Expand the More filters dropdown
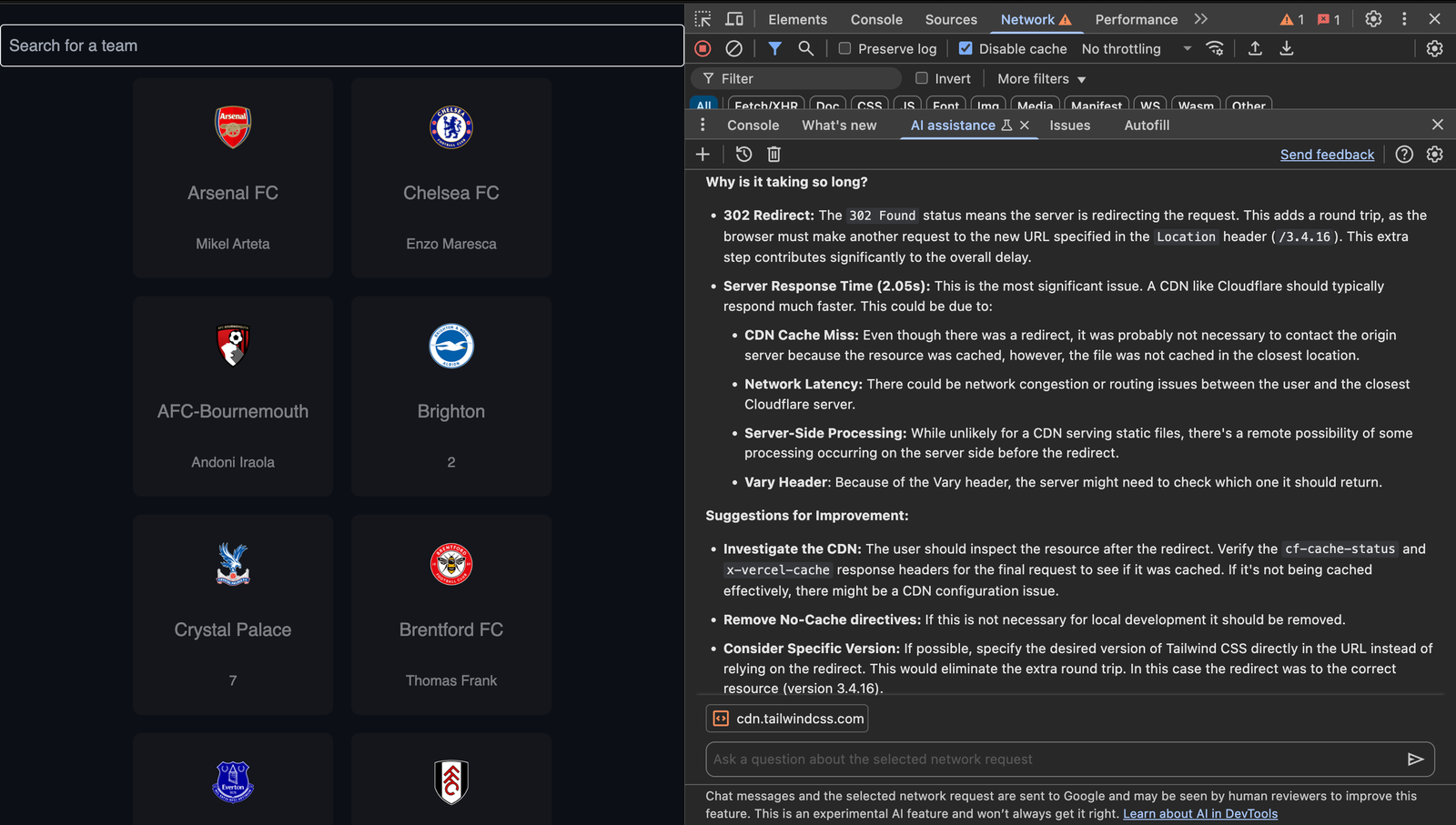The height and width of the screenshot is (825, 1456). [1041, 79]
